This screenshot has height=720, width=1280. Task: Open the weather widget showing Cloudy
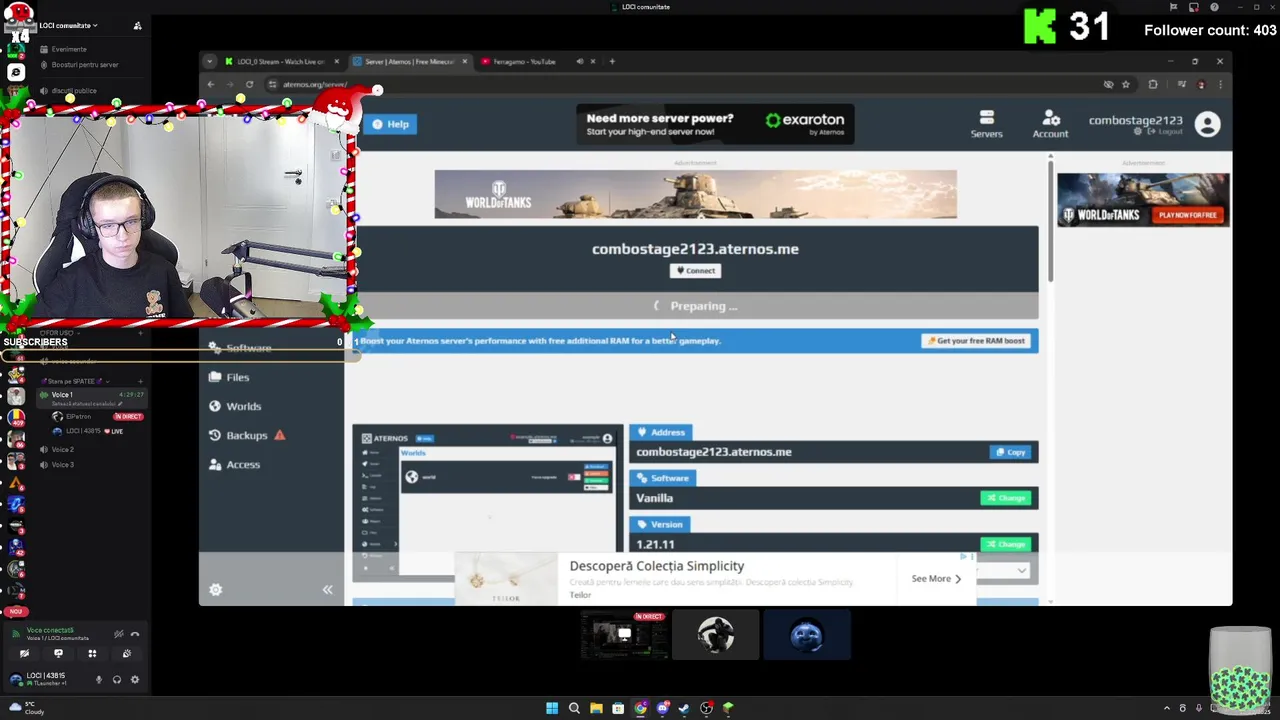(x=26, y=707)
